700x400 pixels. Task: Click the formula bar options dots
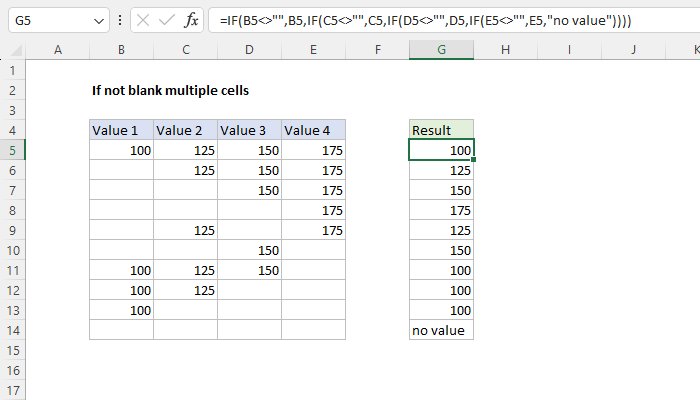coord(120,20)
